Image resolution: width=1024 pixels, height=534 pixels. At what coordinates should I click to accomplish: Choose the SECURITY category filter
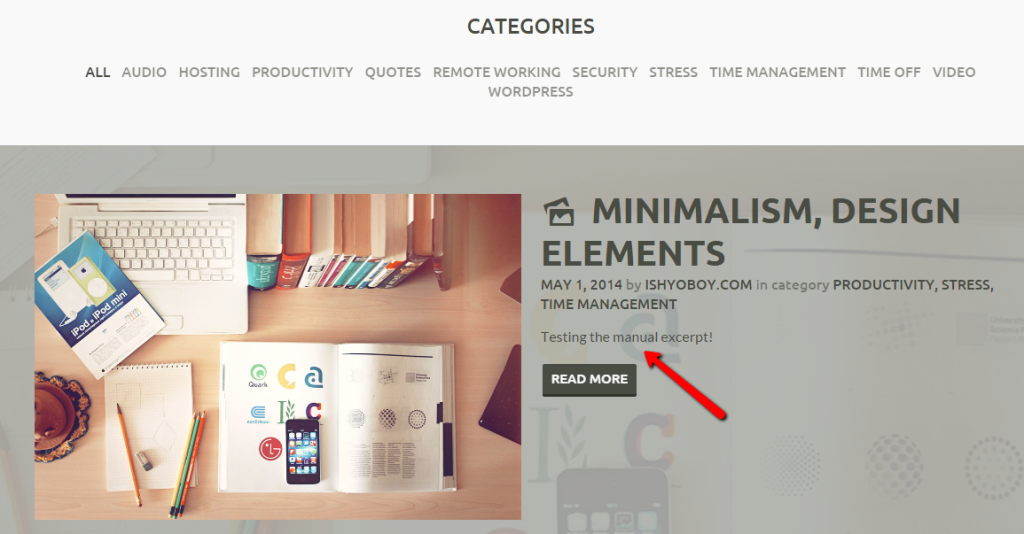(605, 72)
